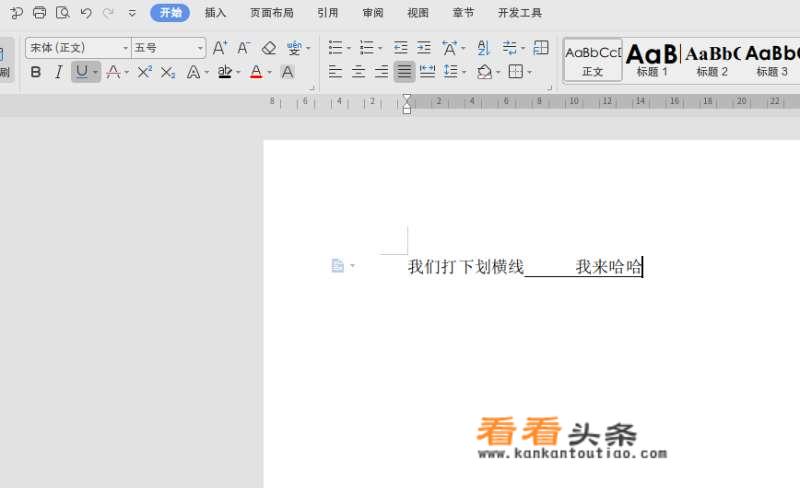
Task: Click the paragraph shading bucket icon
Action: coord(484,72)
